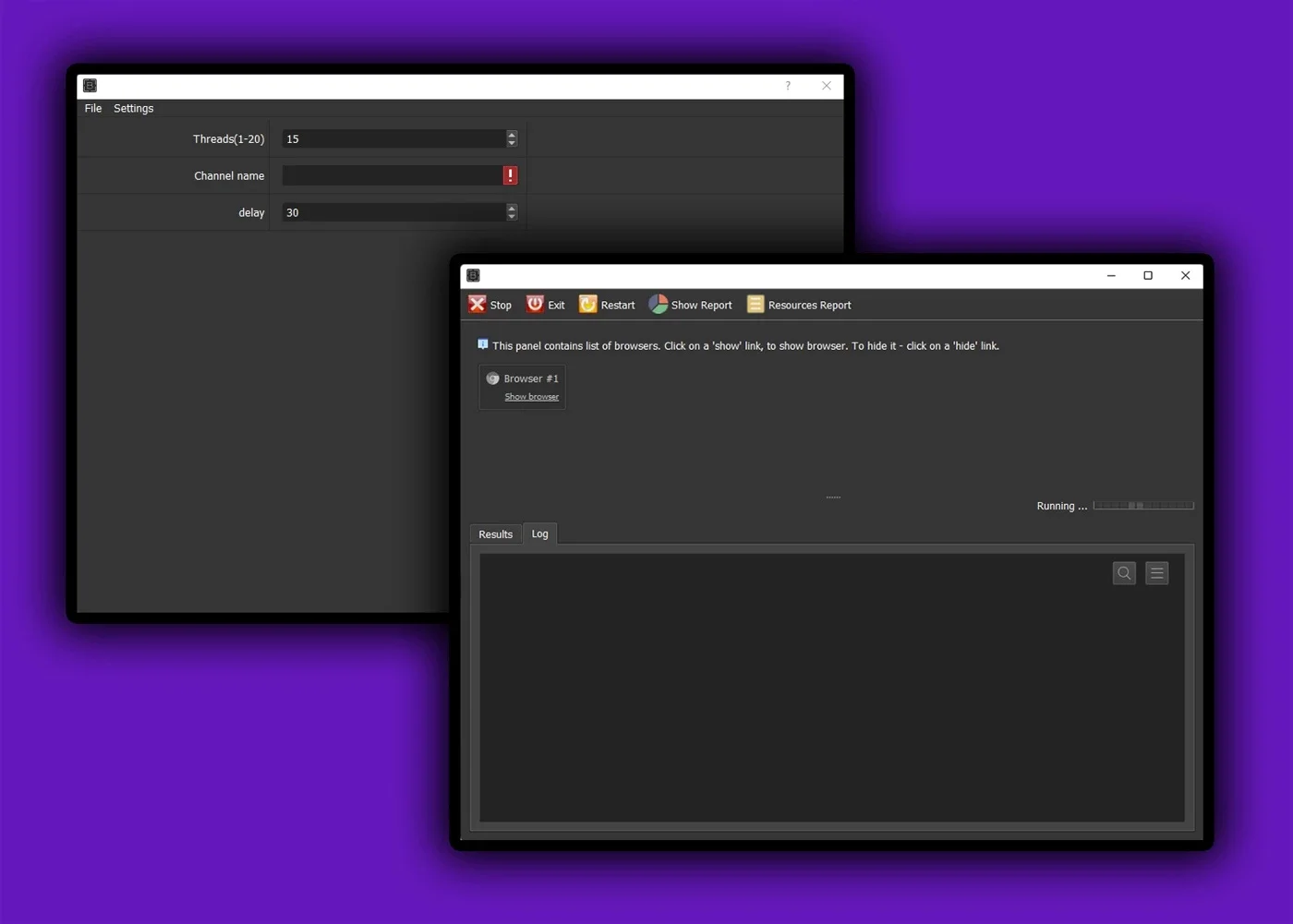Click the log text area
Screen dimensions: 1293x924
831,688
